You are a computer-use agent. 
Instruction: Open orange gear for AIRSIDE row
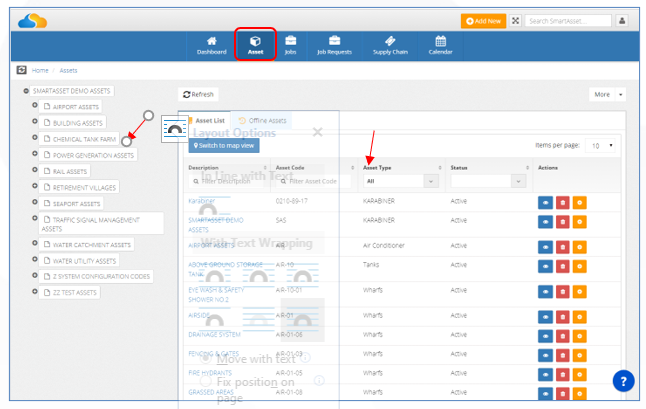click(579, 317)
